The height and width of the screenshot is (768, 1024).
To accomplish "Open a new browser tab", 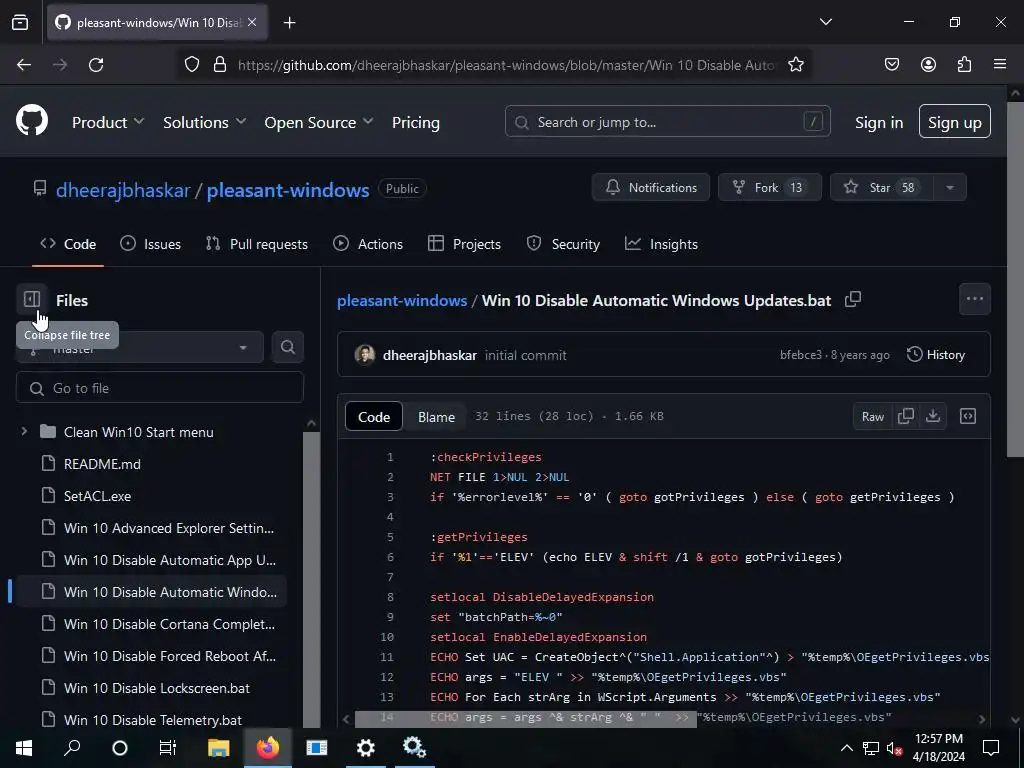I will (289, 22).
